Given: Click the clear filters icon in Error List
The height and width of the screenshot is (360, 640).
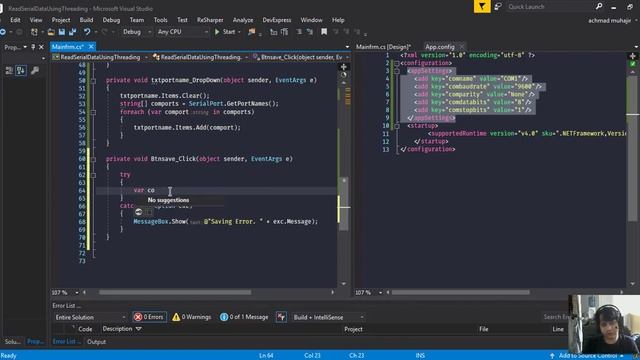Looking at the screenshot, I should pyautogui.click(x=281, y=317).
